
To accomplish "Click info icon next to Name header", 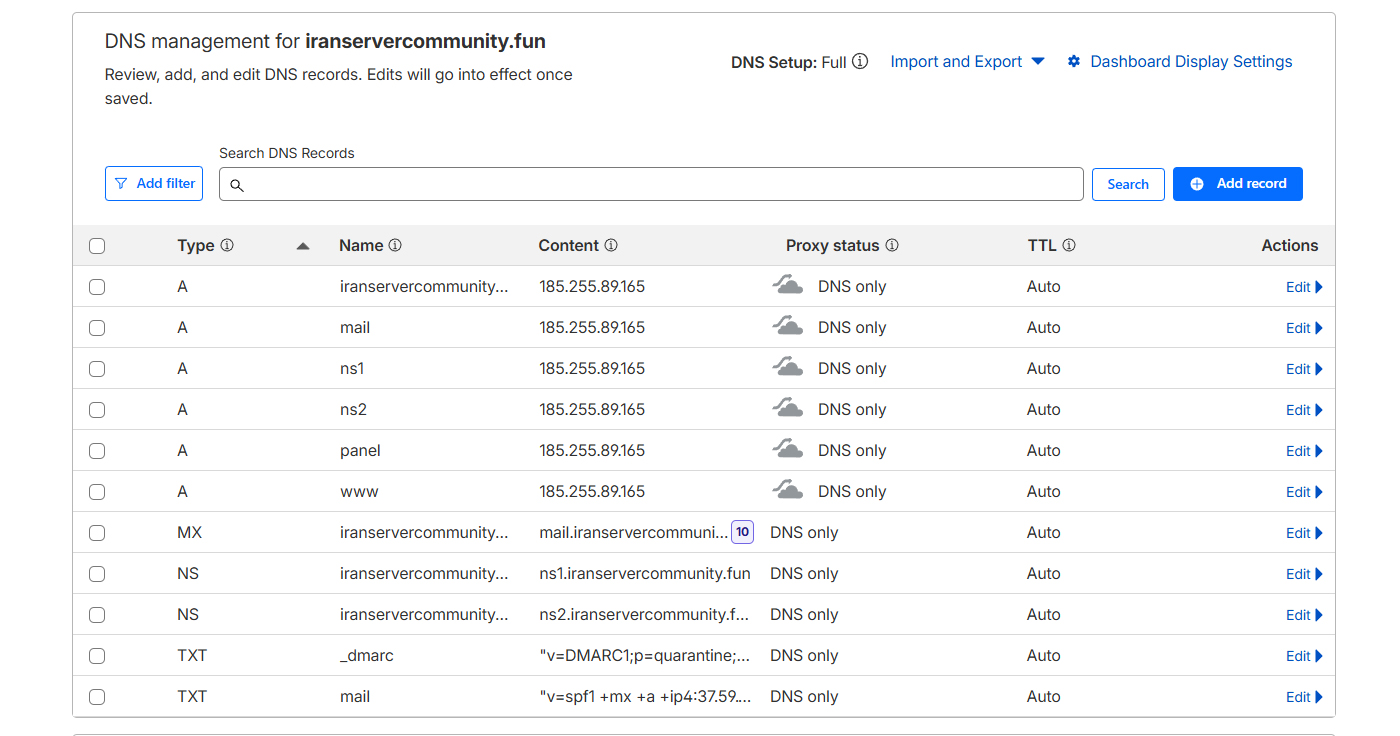I will [x=395, y=245].
